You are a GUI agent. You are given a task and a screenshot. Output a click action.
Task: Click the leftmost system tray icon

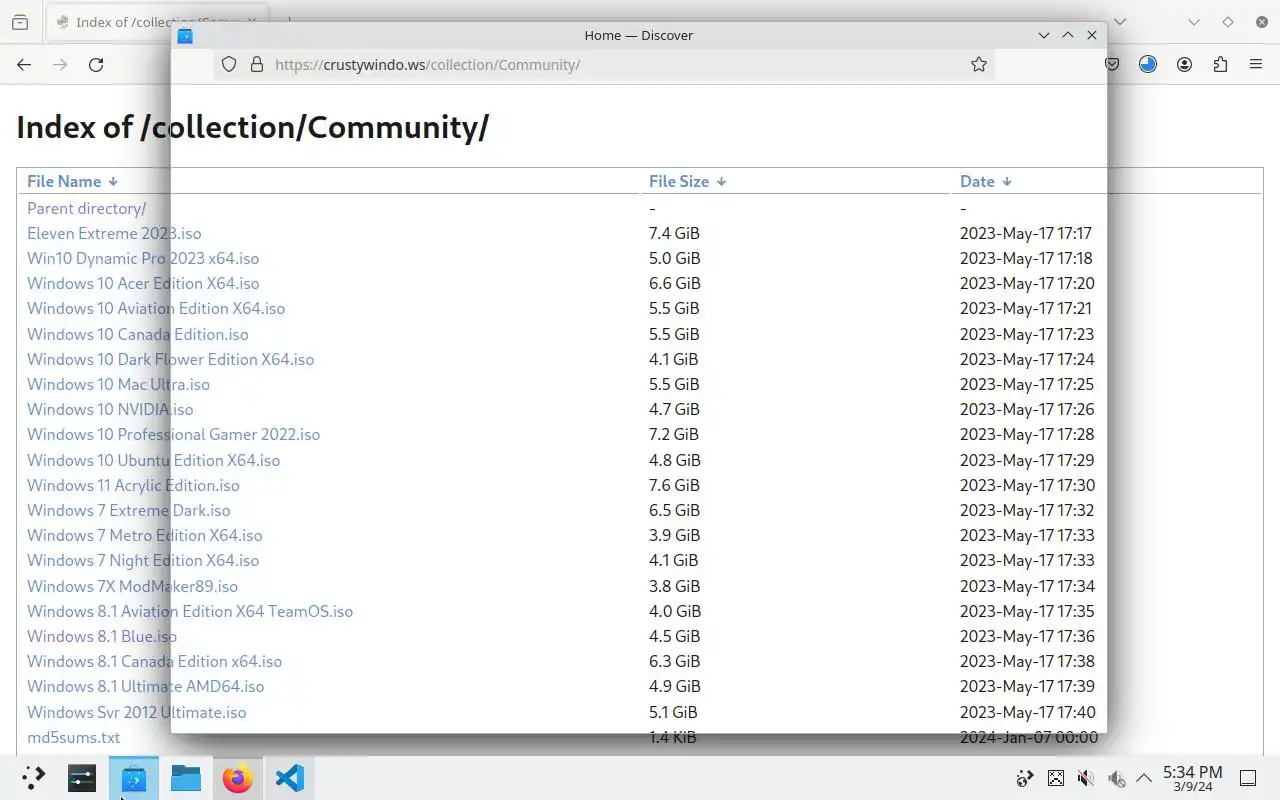click(x=1024, y=778)
